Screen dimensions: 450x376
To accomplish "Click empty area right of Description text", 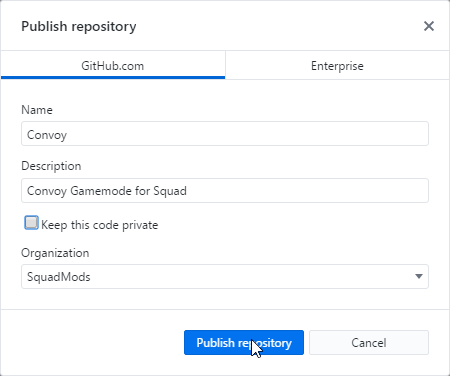I will tap(307, 191).
